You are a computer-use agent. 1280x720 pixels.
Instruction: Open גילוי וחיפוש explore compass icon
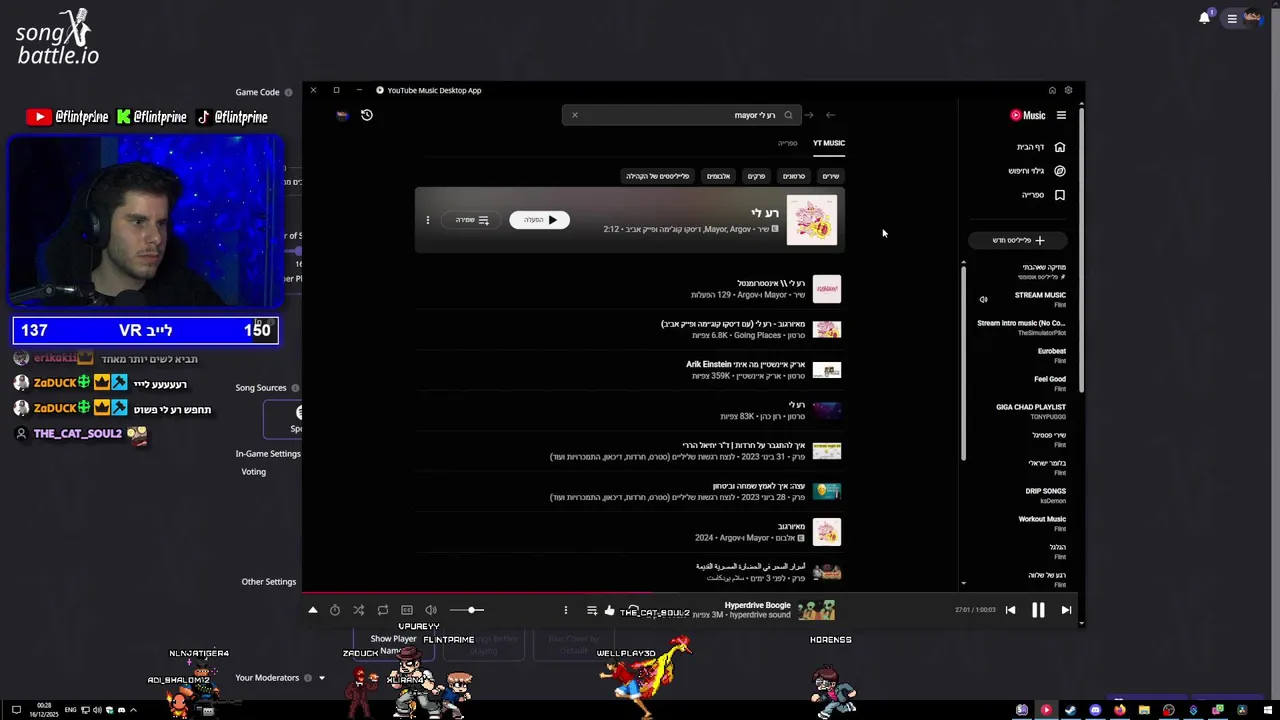point(1060,171)
